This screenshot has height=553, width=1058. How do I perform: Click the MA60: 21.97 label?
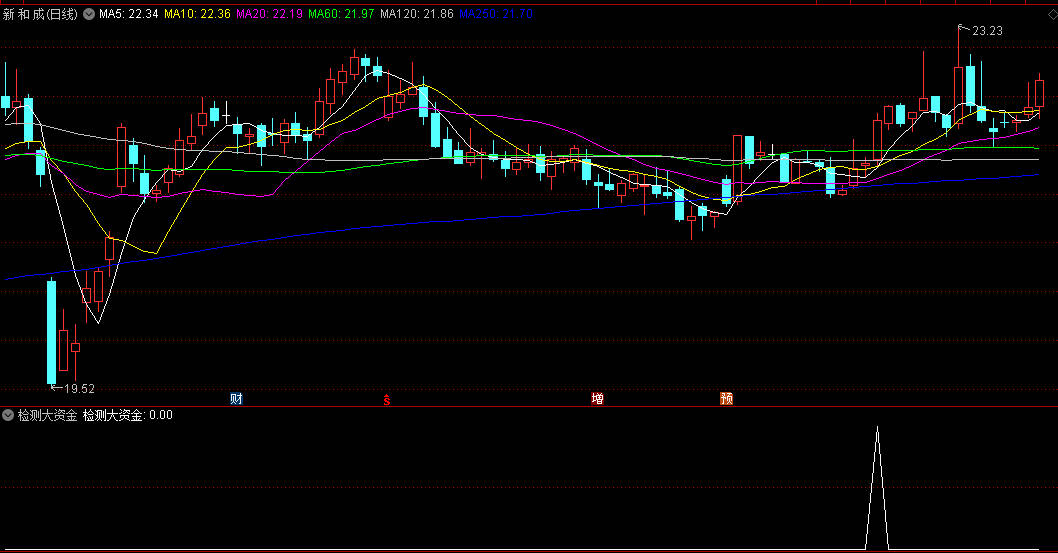tap(341, 14)
